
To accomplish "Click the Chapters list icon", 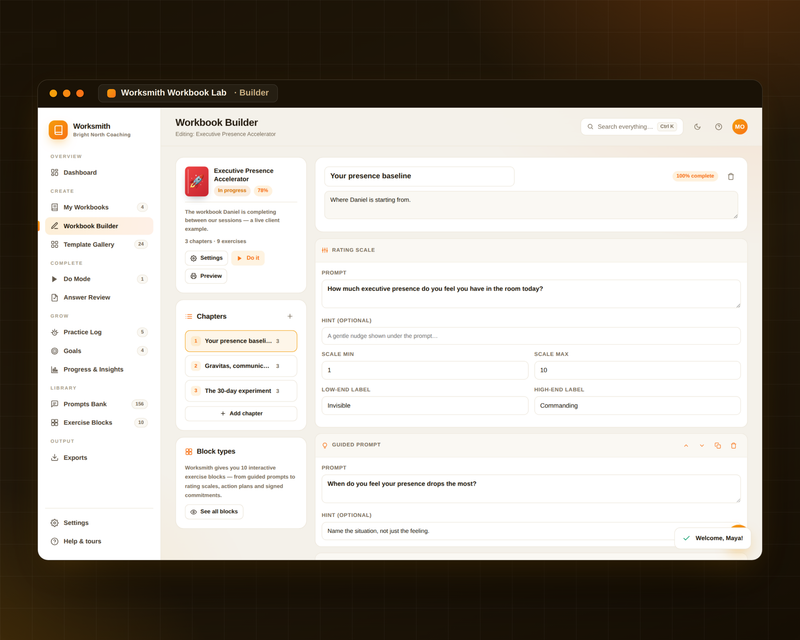I will [x=189, y=316].
